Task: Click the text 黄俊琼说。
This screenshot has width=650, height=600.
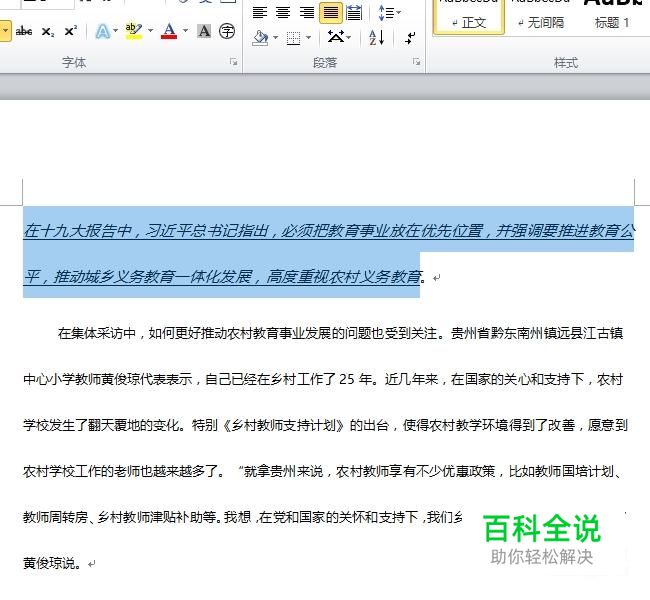Action: click(52, 563)
